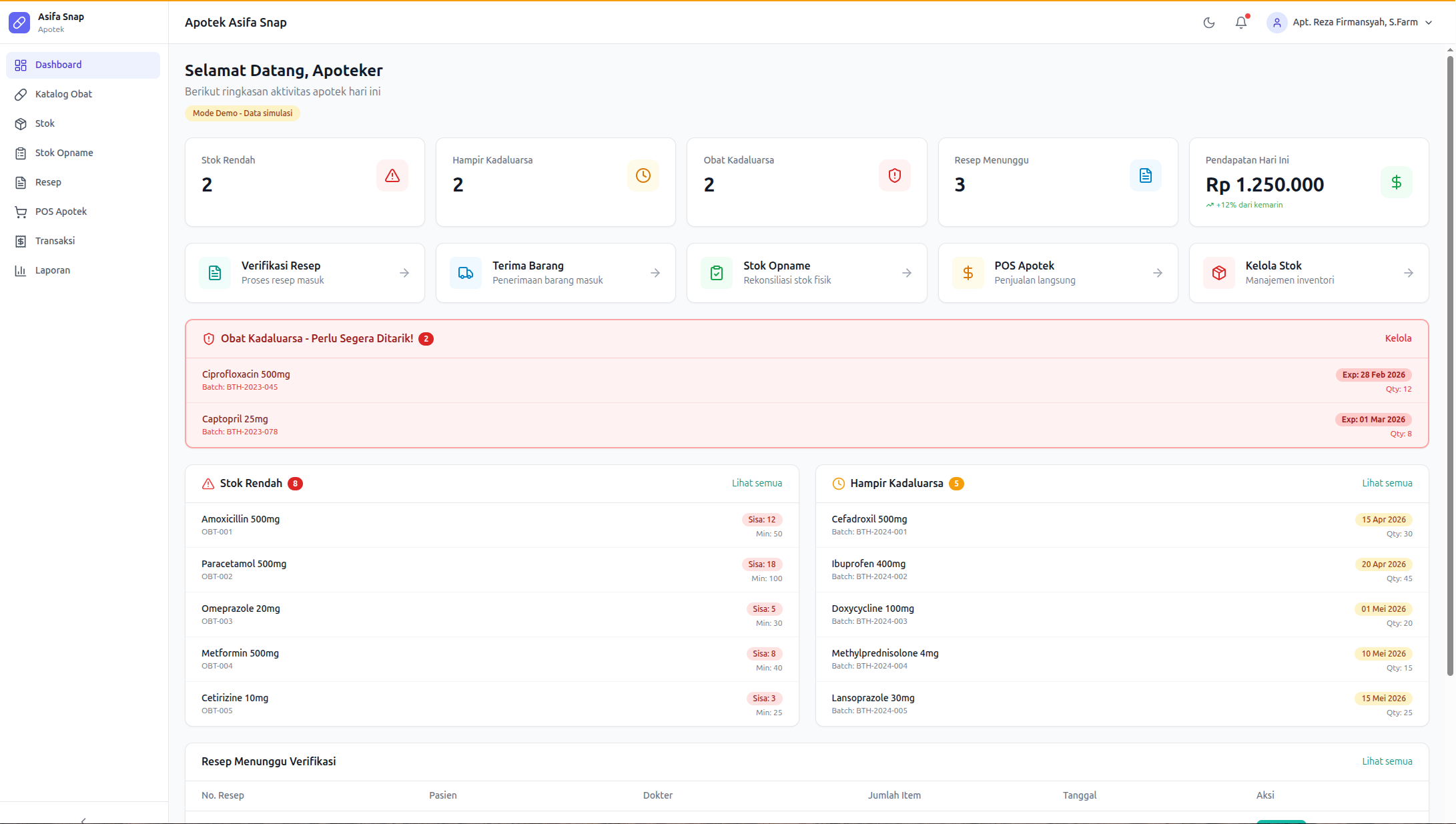The width and height of the screenshot is (1456, 824).
Task: Select POS Apotek in the sidebar menu
Action: 61,212
